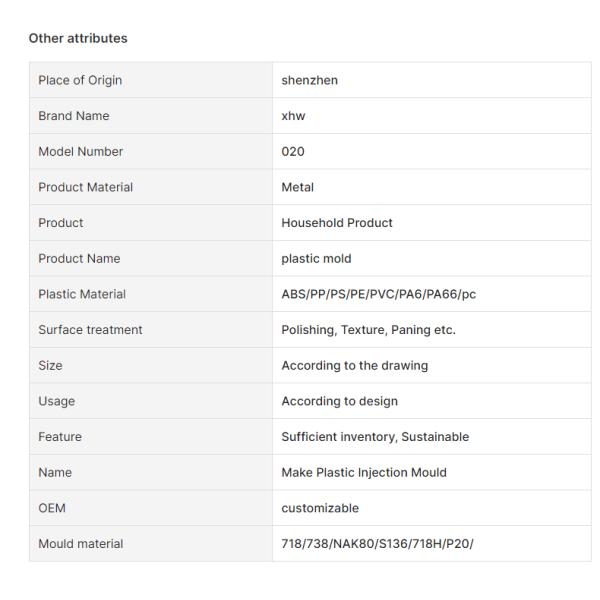
Task: Click the brand name value "xhw"
Action: coord(293,116)
